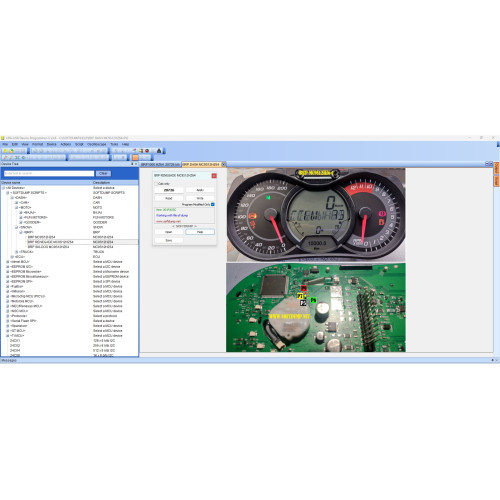Expand the <ECU> tree node
This screenshot has width=500, height=500.
12,257
